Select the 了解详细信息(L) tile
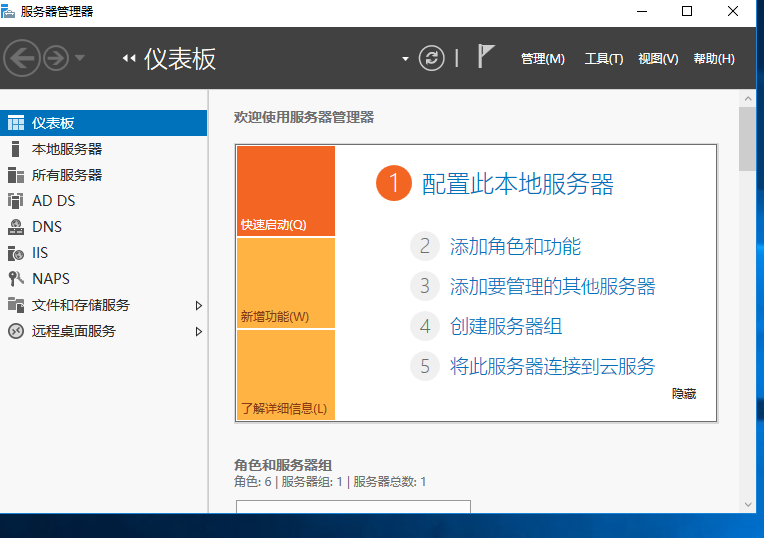Image resolution: width=764 pixels, height=538 pixels. pyautogui.click(x=286, y=375)
